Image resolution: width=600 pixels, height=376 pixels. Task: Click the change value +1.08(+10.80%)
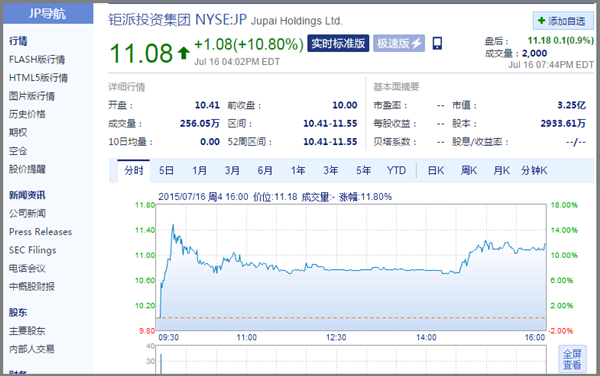249,44
